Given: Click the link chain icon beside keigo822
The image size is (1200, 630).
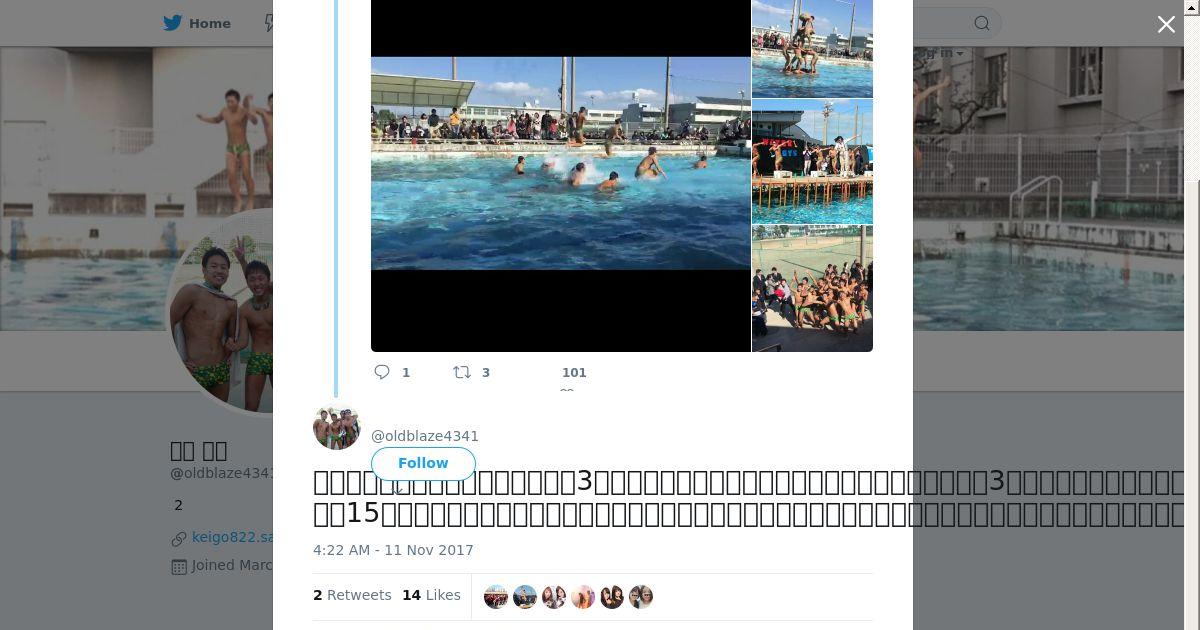Looking at the screenshot, I should [179, 538].
